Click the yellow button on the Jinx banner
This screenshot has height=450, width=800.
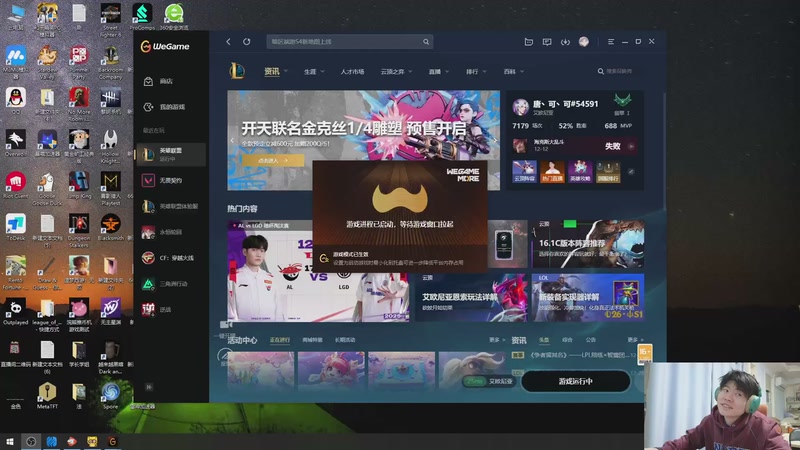click(x=273, y=160)
